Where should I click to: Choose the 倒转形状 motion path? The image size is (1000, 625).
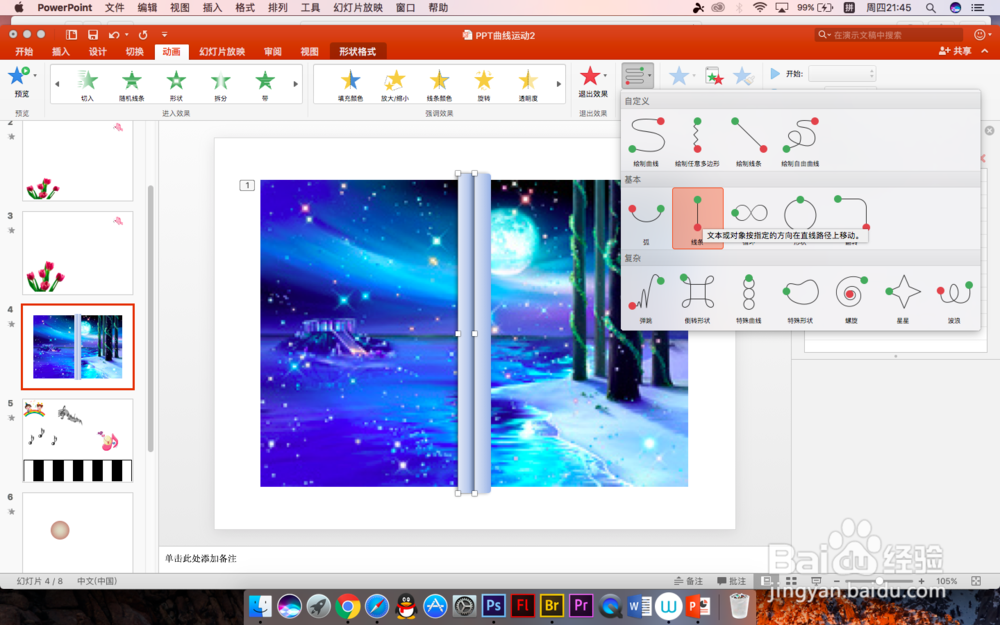[697, 297]
